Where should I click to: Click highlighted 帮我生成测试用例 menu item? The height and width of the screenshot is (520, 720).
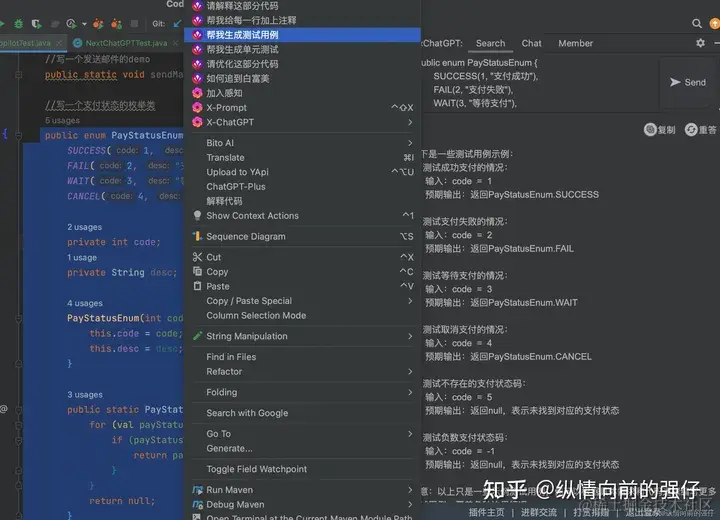302,35
